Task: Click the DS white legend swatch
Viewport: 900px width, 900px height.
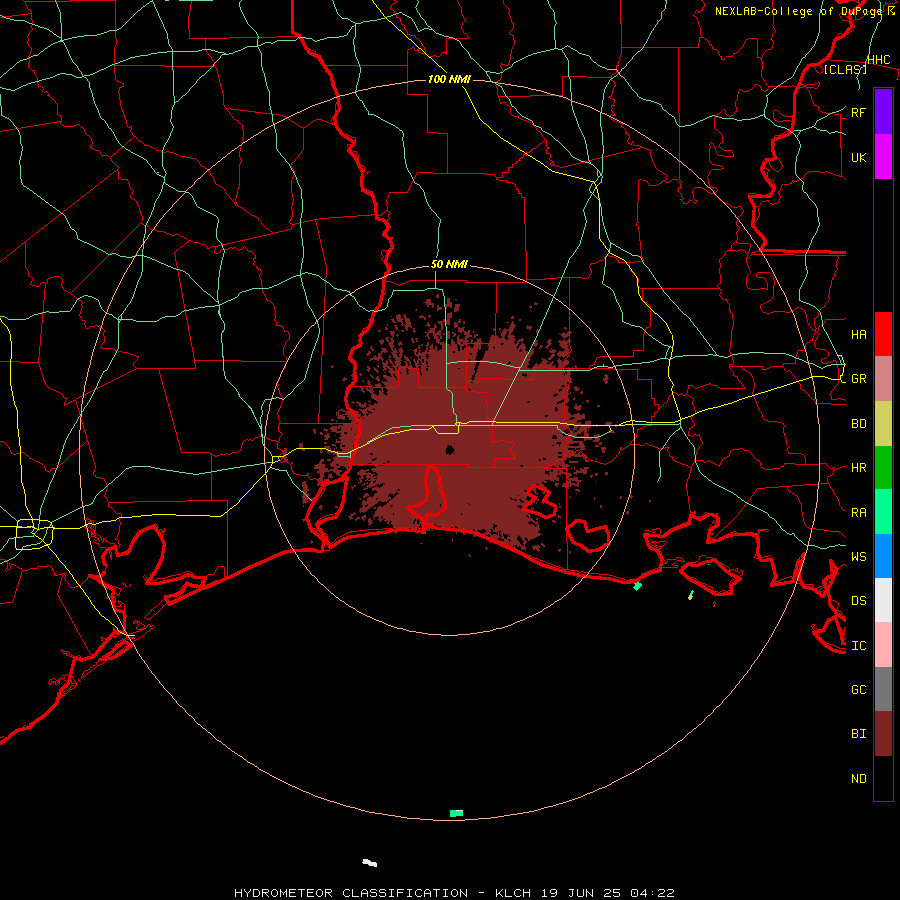Action: coord(883,600)
